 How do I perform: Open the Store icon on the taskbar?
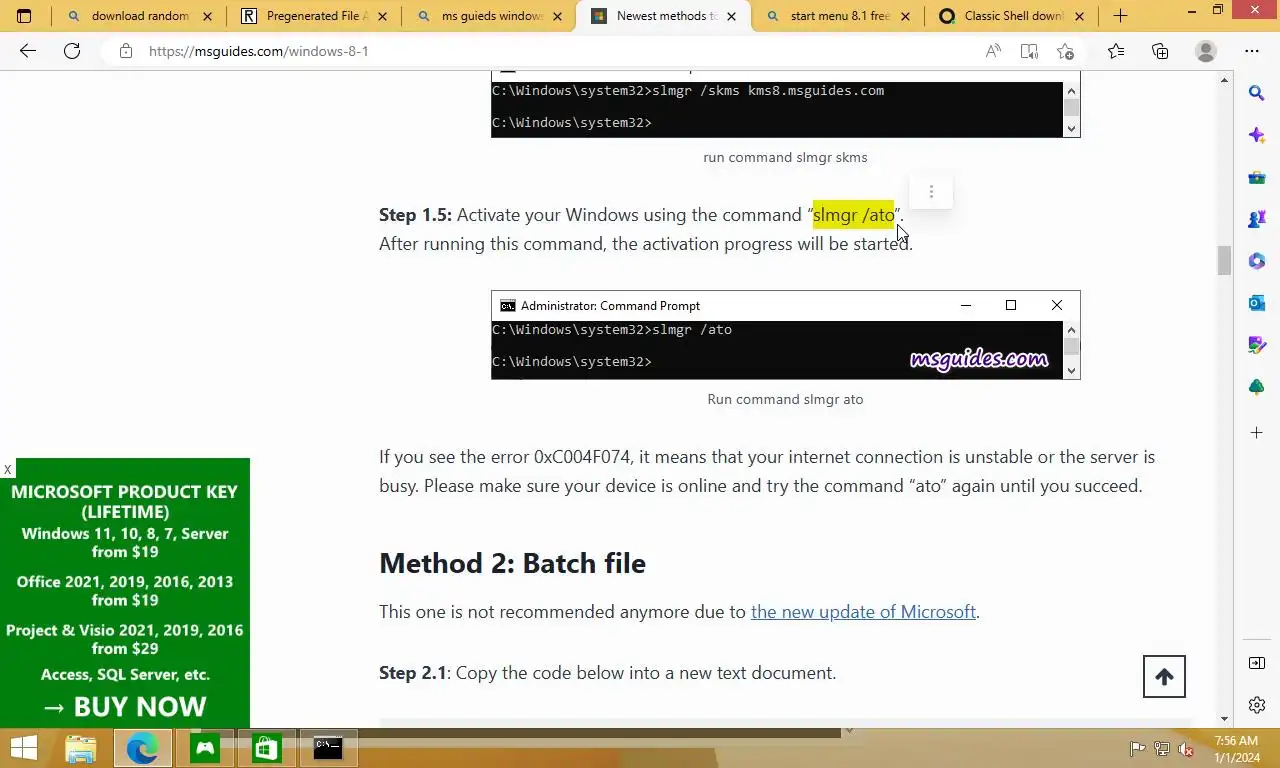click(266, 748)
